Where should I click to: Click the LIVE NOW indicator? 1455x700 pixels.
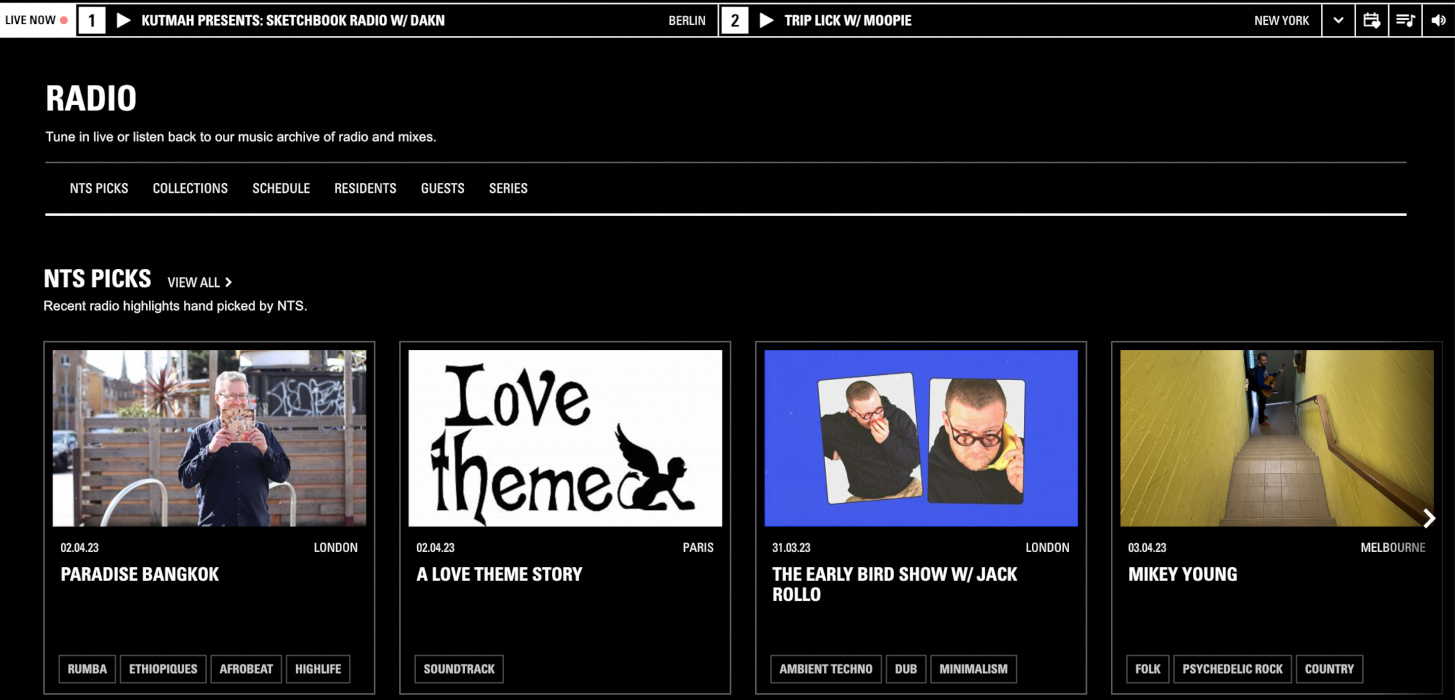coord(32,18)
